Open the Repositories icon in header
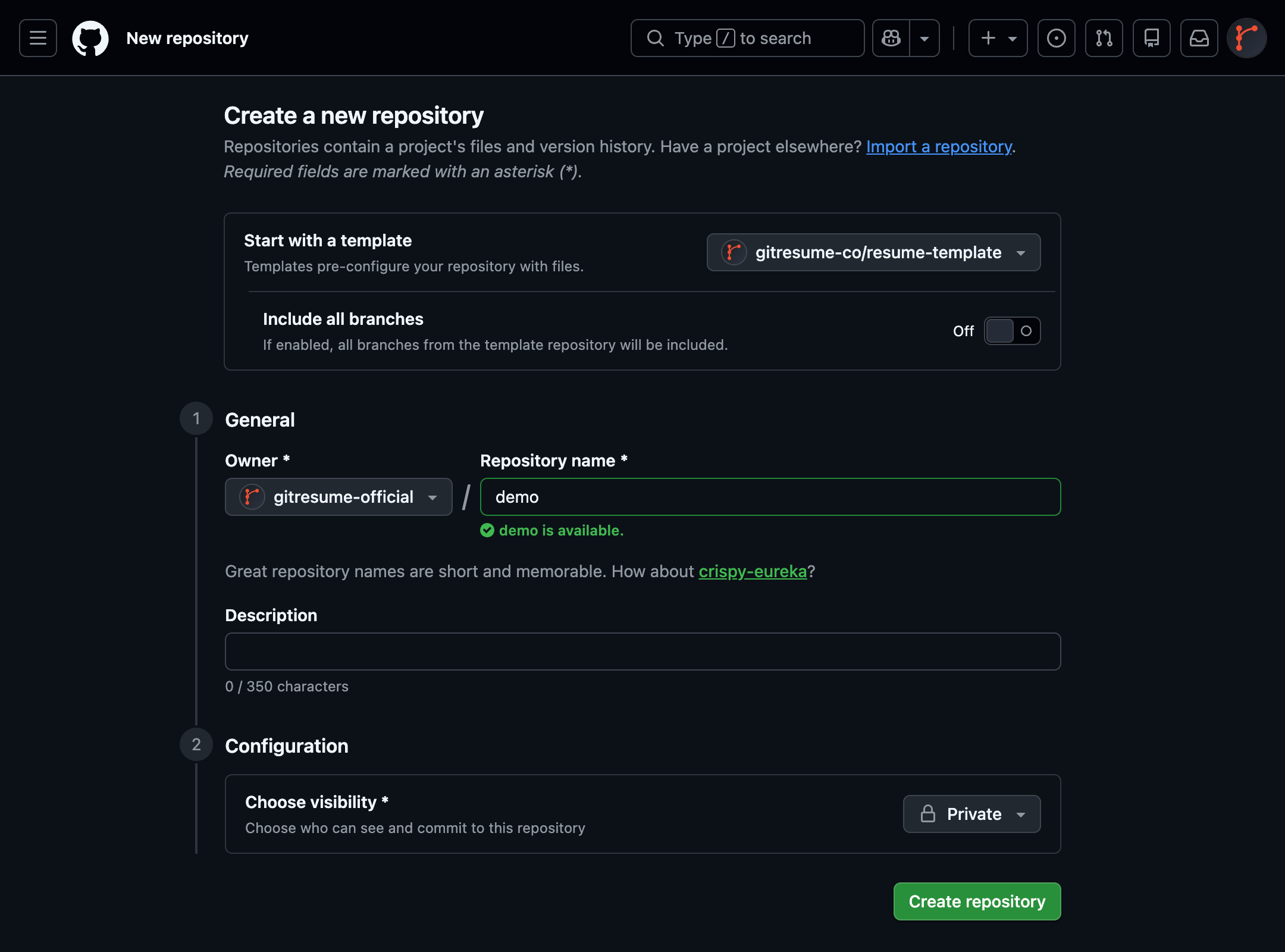 point(1152,38)
